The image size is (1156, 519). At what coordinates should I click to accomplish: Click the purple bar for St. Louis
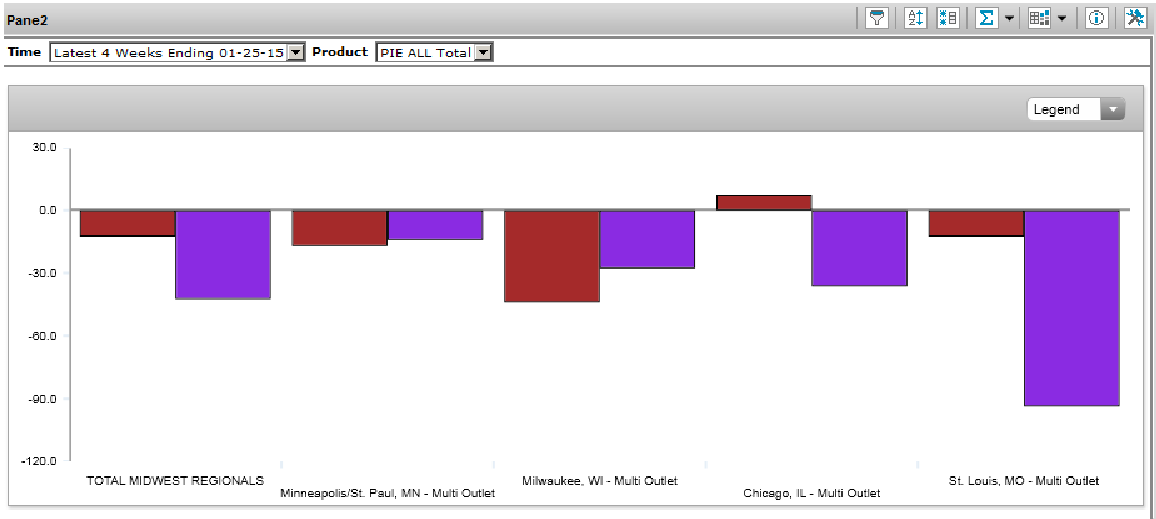pos(1071,307)
